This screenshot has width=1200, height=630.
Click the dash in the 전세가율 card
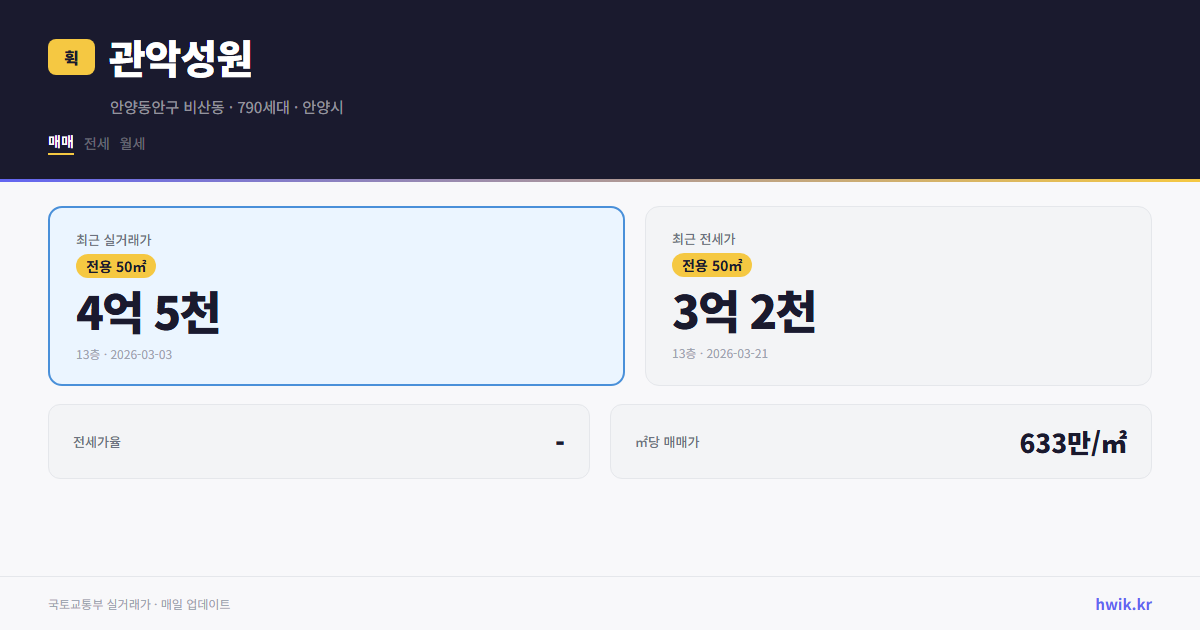(x=562, y=441)
